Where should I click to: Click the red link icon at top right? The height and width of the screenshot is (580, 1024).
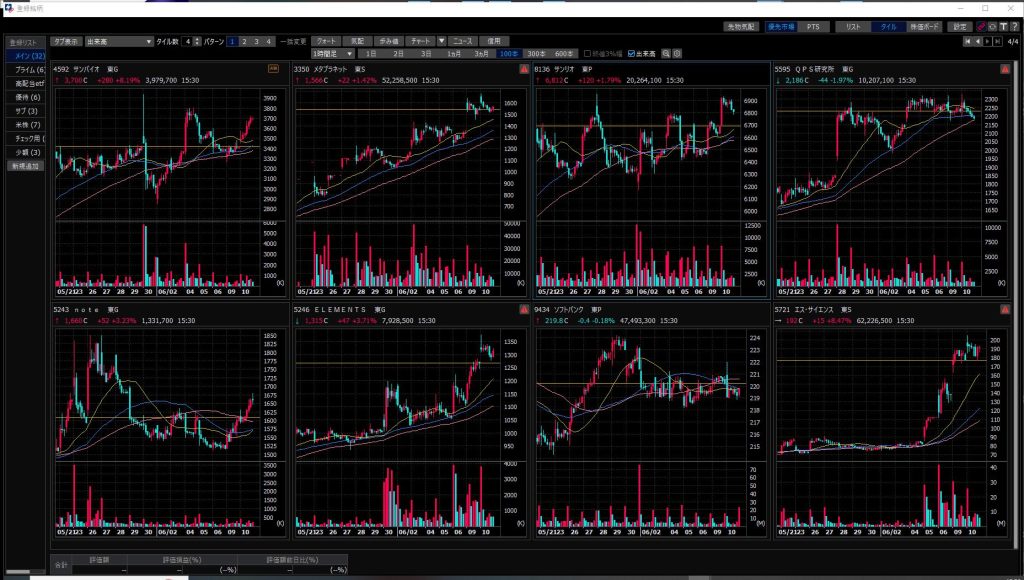981,27
